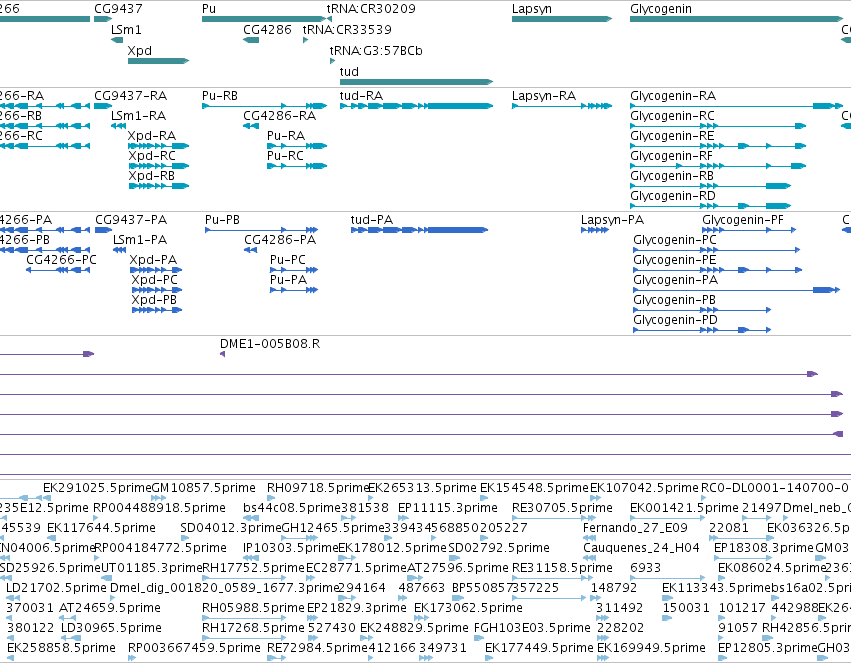Select the Glycogenin-PC protein label

675,240
